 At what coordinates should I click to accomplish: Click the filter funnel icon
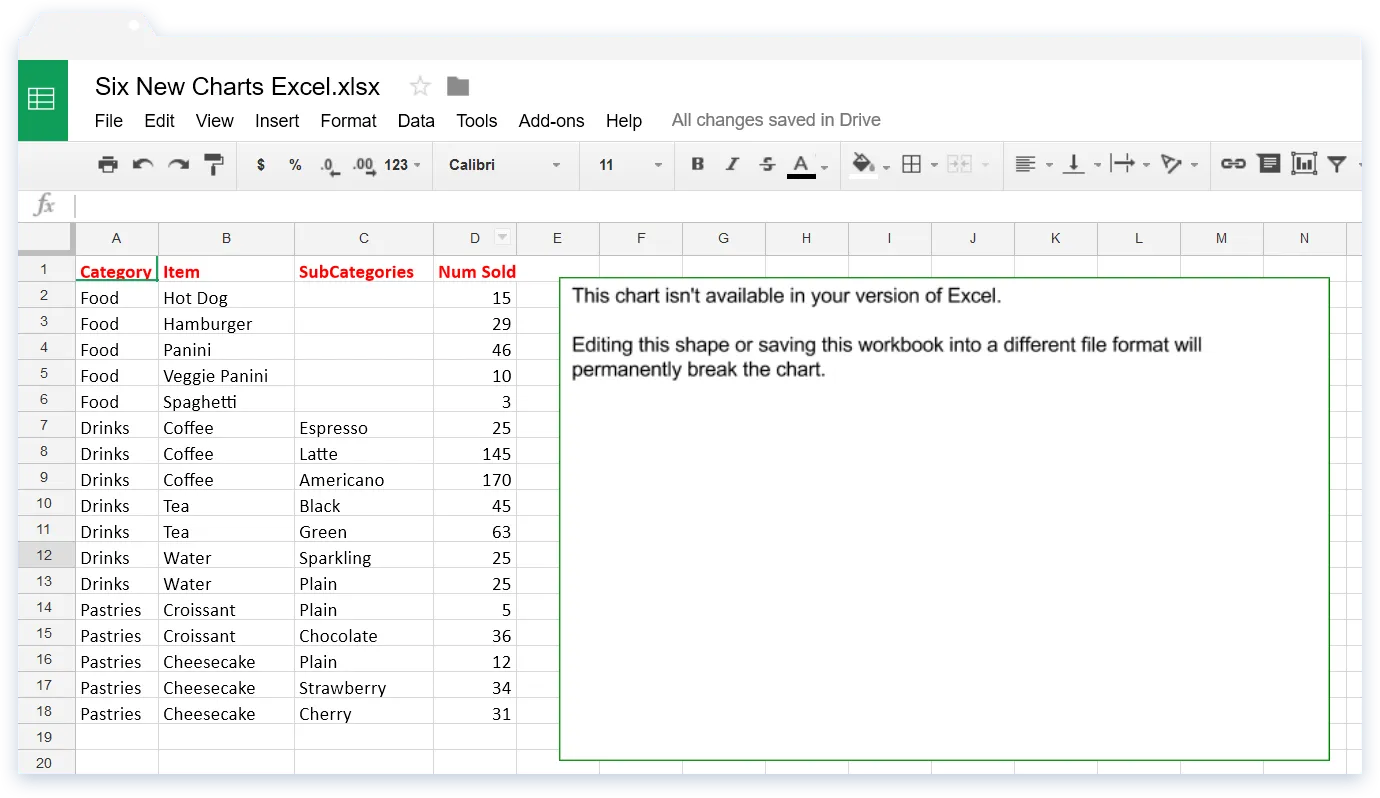coord(1337,164)
